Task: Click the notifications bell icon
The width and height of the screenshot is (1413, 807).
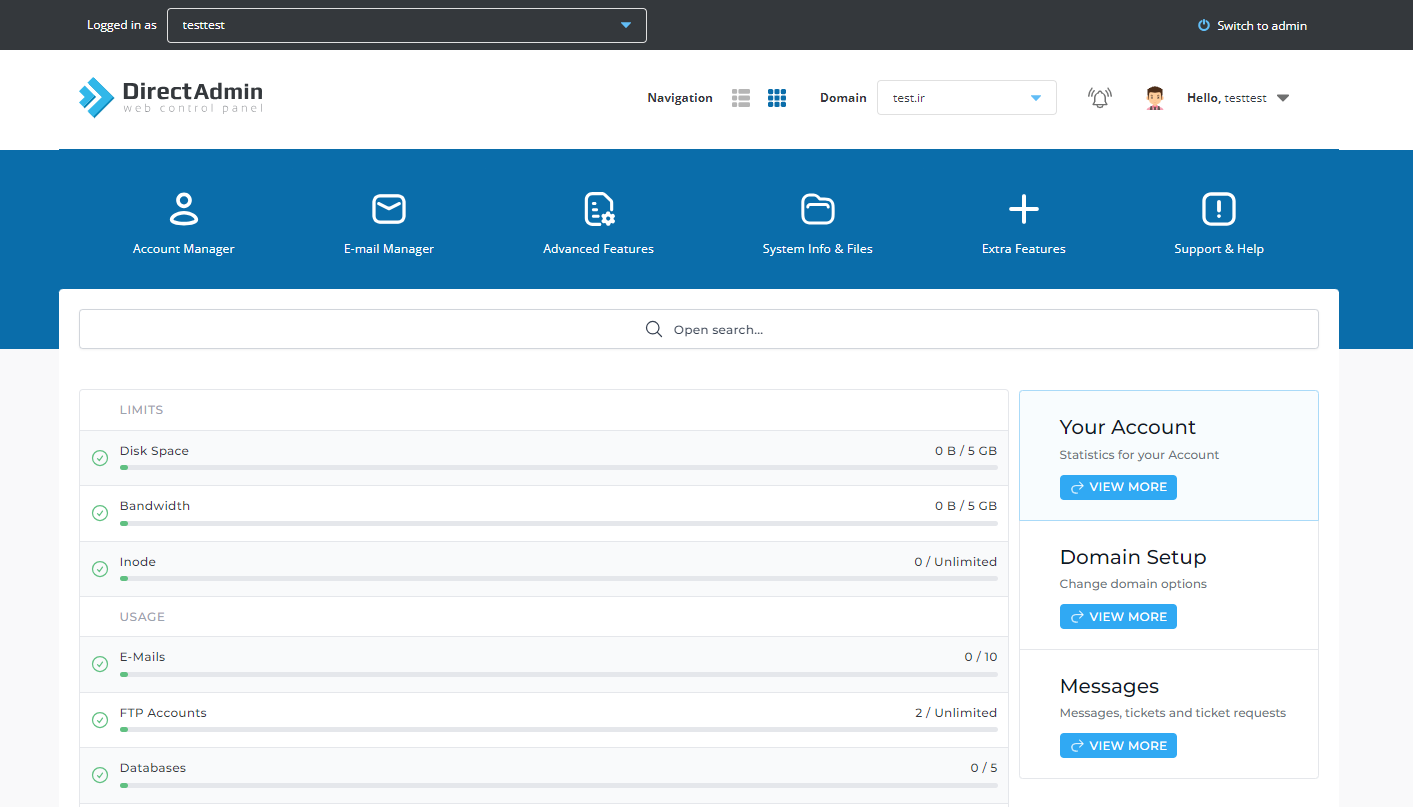Action: (1099, 98)
